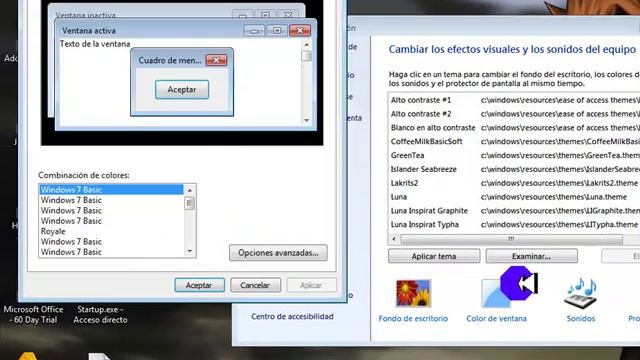This screenshot has height=360, width=640.
Task: Open Opciones avanzadas... settings
Action: pos(278,253)
